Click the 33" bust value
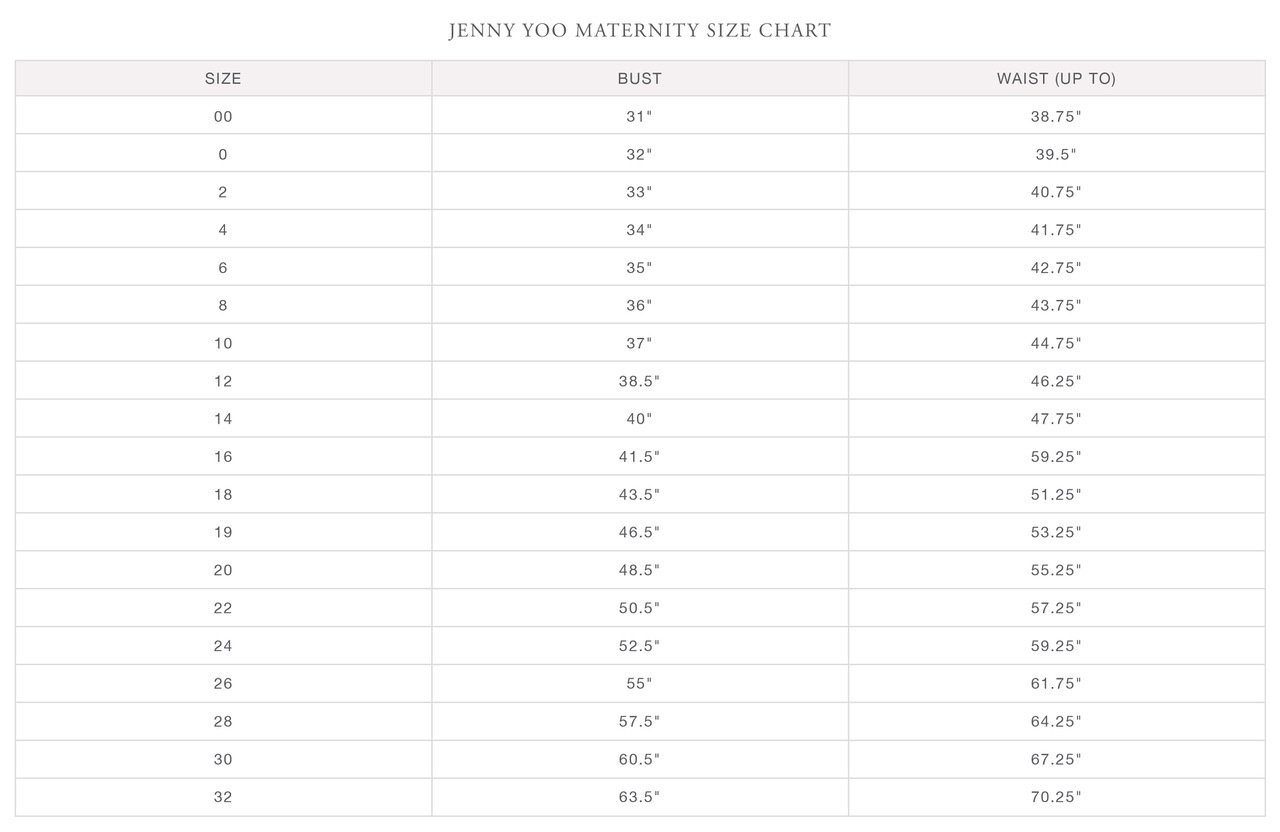 [x=640, y=192]
